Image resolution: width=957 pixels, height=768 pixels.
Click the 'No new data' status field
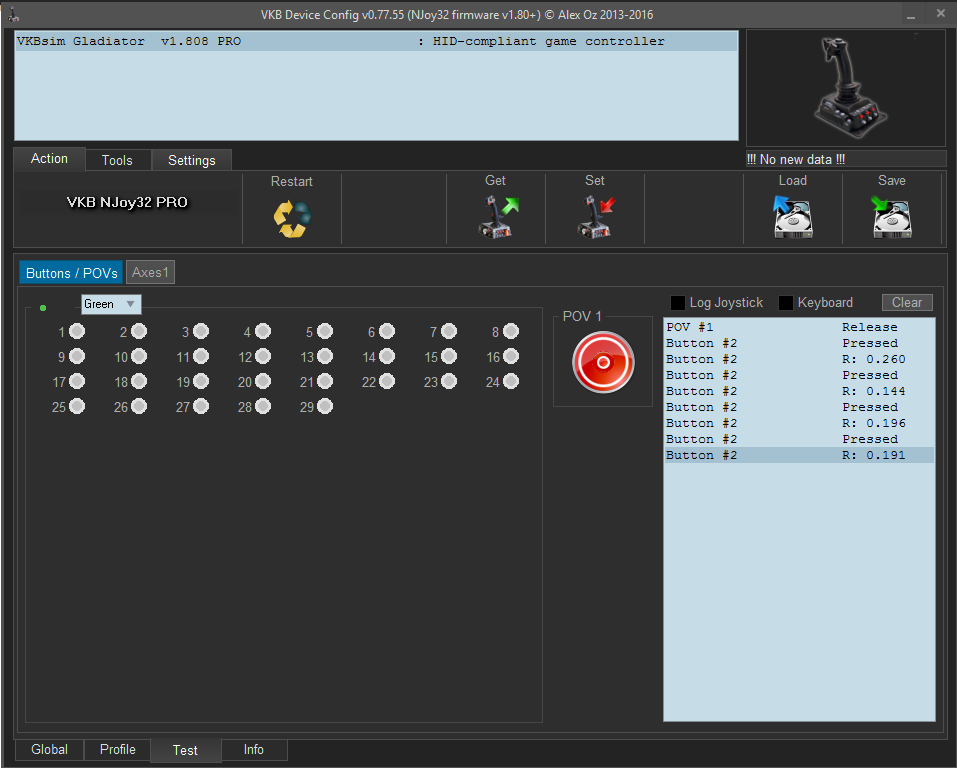coord(846,159)
